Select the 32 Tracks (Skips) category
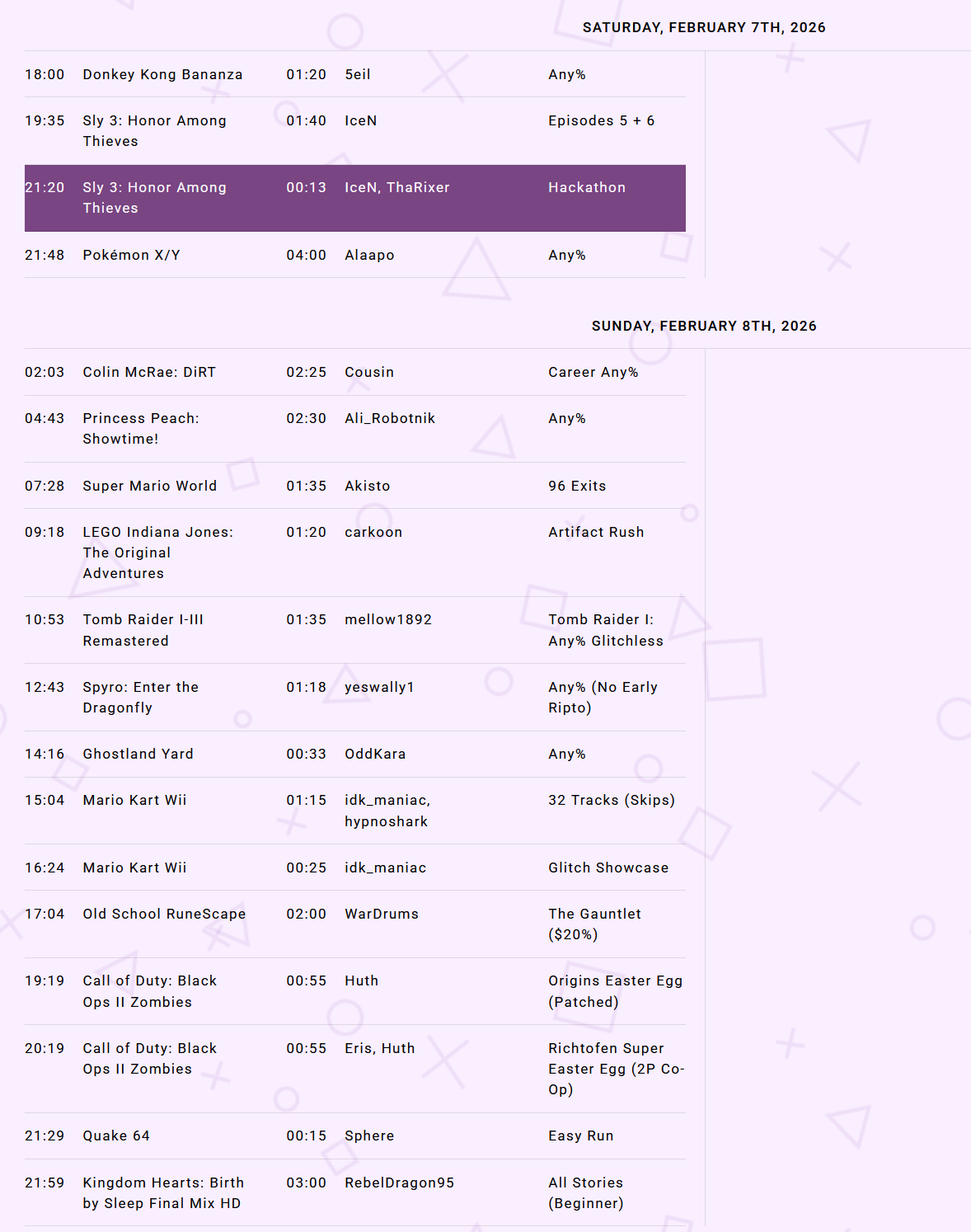 [612, 800]
